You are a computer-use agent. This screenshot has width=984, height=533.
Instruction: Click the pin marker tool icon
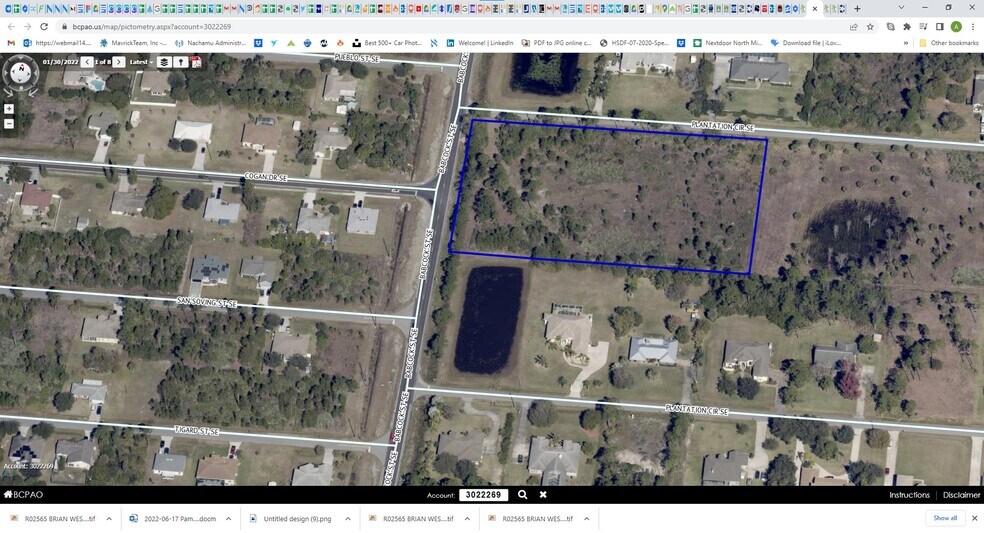tap(181, 62)
